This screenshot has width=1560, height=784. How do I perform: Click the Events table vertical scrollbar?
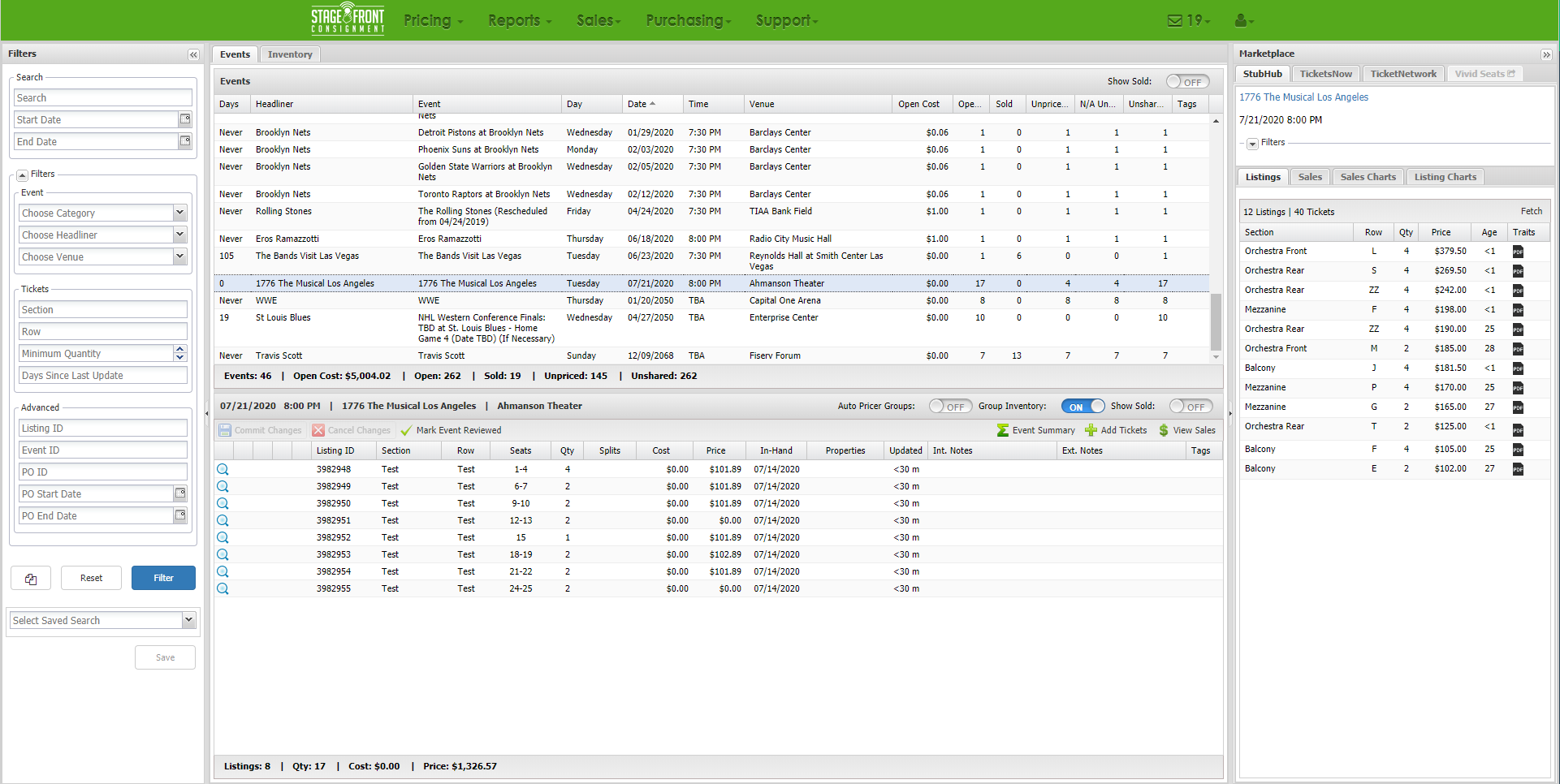click(x=1216, y=321)
